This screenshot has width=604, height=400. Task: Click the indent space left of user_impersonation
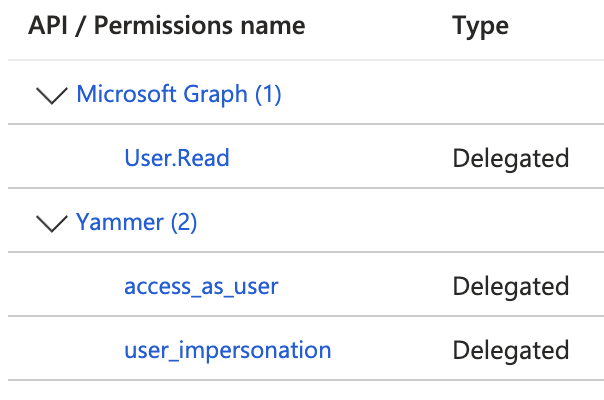(65, 348)
